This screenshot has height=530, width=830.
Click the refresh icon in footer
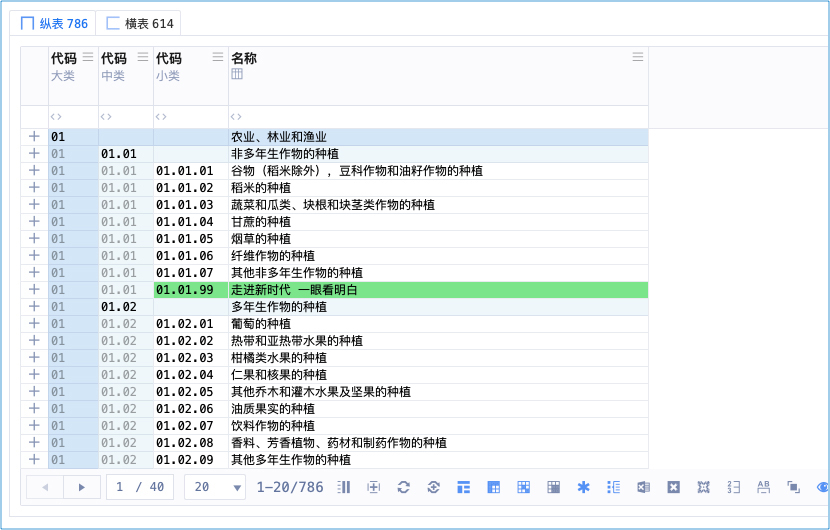(404, 487)
